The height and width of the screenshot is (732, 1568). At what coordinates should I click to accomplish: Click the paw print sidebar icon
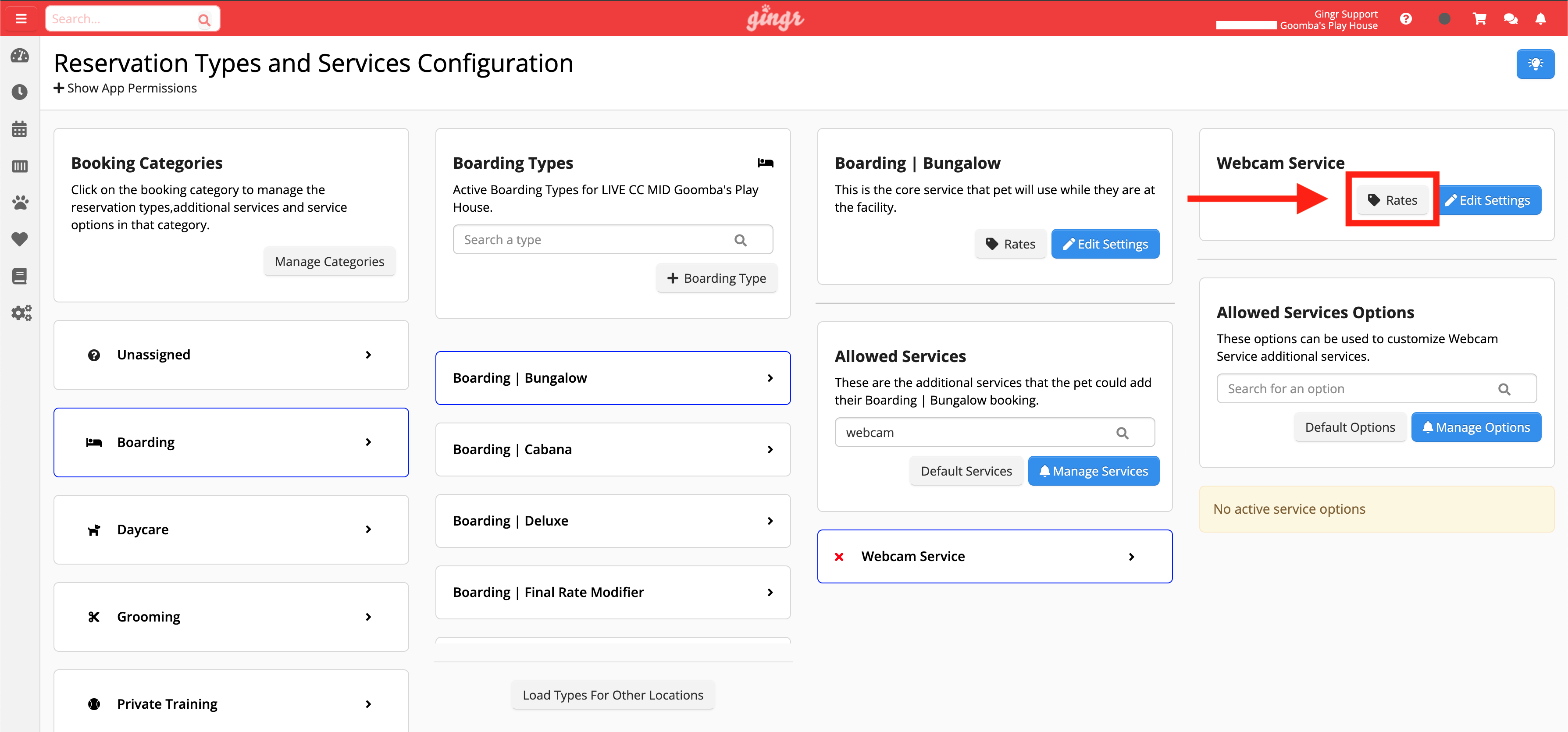tap(19, 203)
